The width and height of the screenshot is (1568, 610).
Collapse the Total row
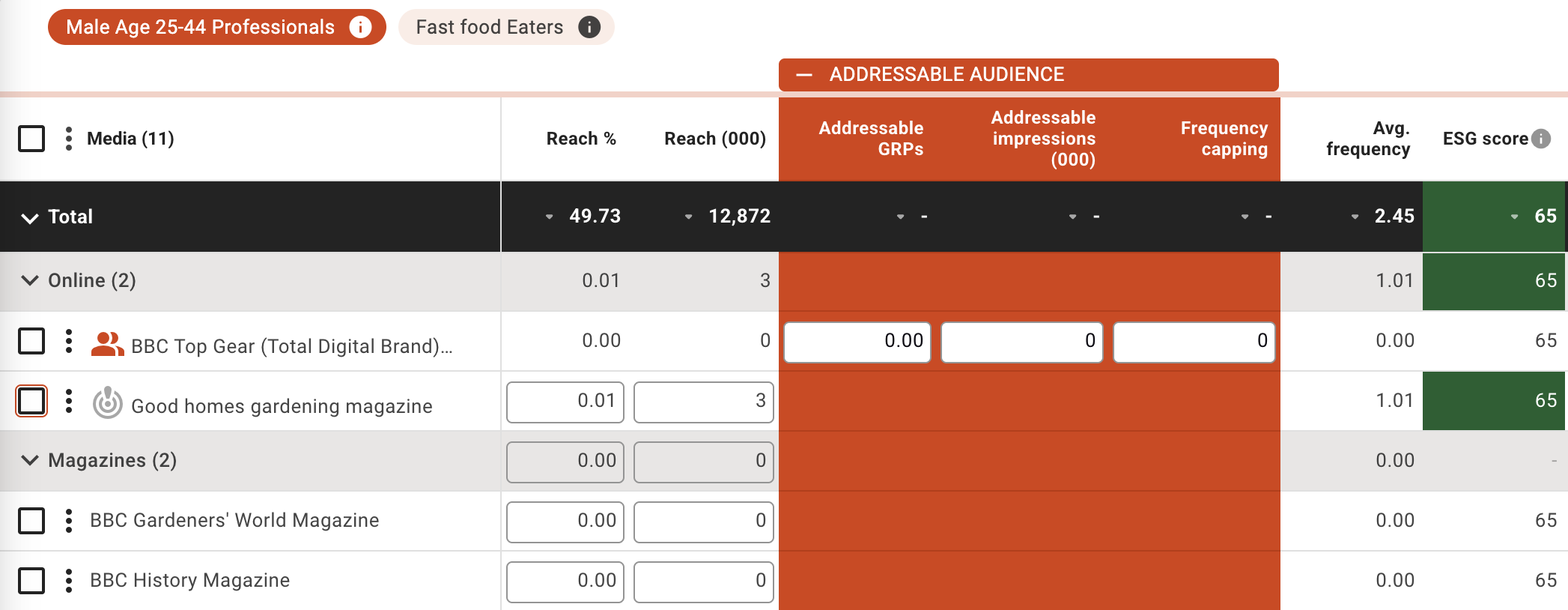[x=30, y=218]
